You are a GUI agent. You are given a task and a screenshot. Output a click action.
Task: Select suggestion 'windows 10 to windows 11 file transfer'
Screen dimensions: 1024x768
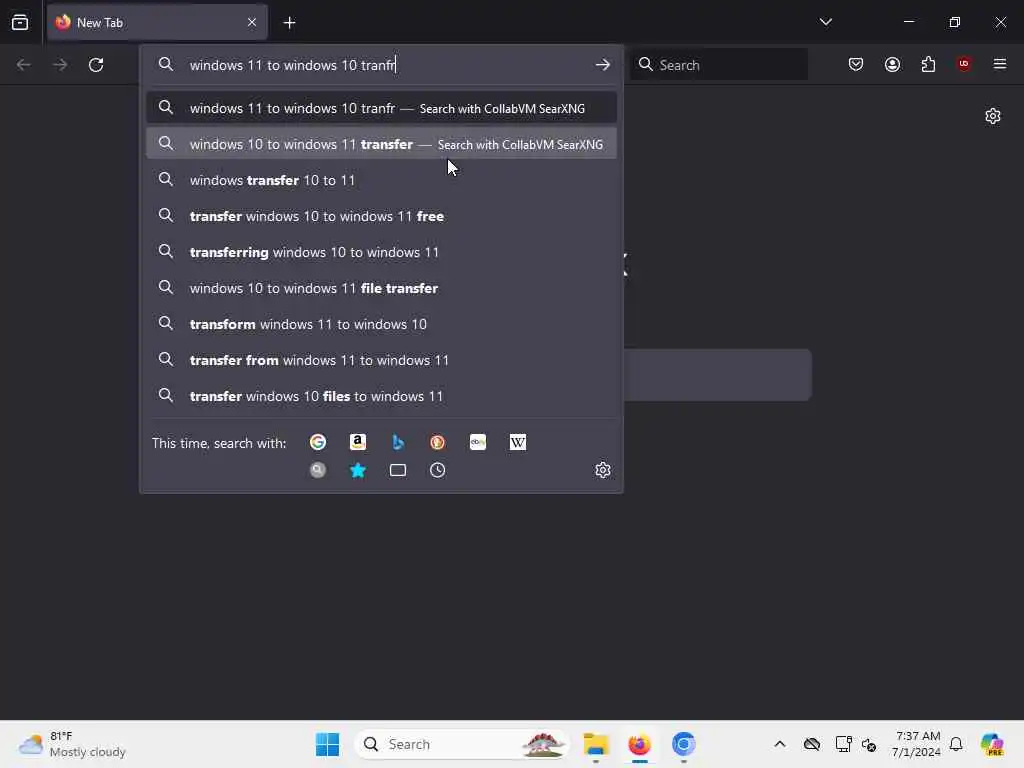[x=381, y=287]
